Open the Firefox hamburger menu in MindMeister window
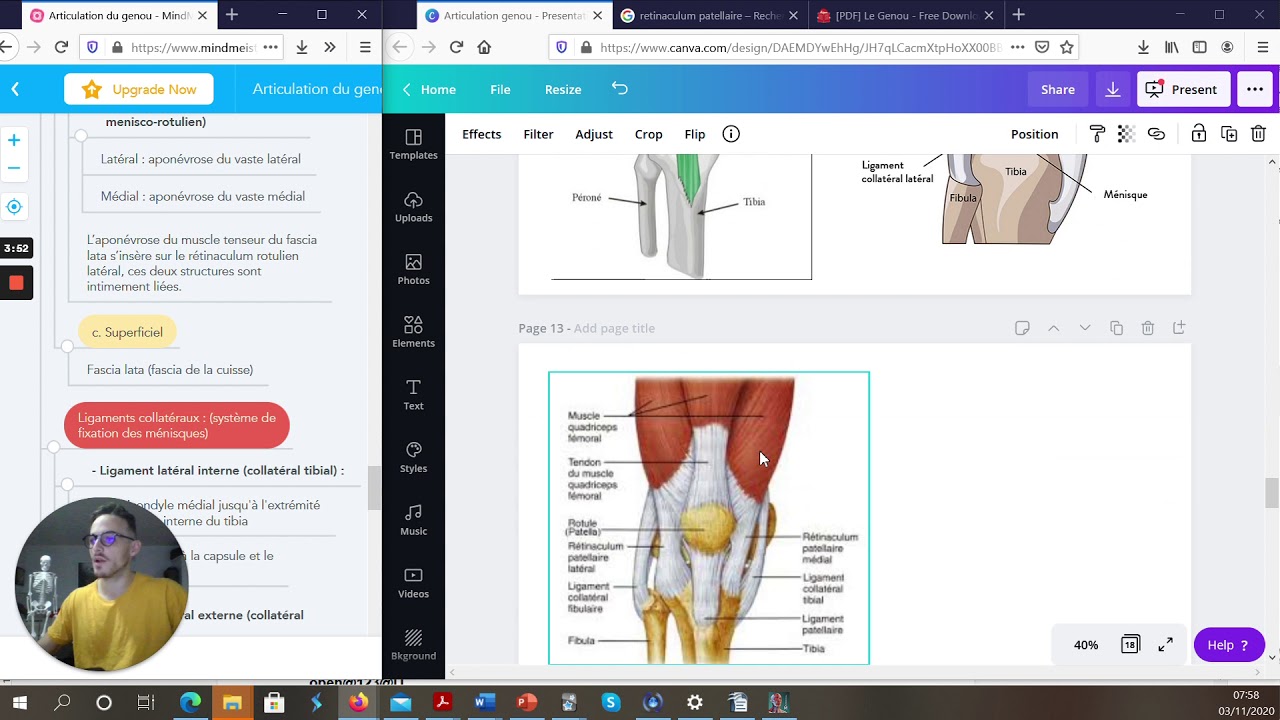Image resolution: width=1280 pixels, height=720 pixels. [x=365, y=47]
